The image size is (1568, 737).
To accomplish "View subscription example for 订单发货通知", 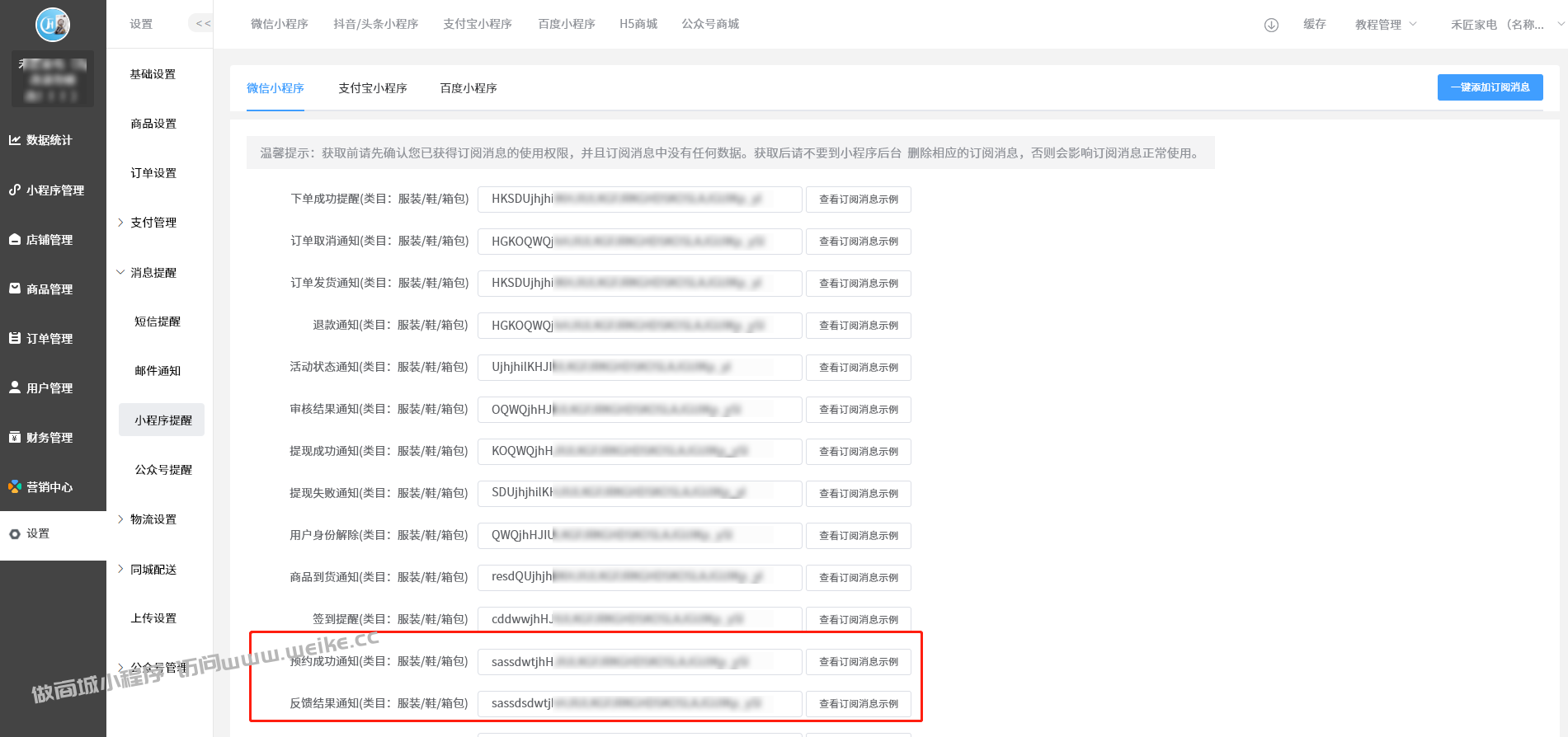I will click(x=858, y=284).
